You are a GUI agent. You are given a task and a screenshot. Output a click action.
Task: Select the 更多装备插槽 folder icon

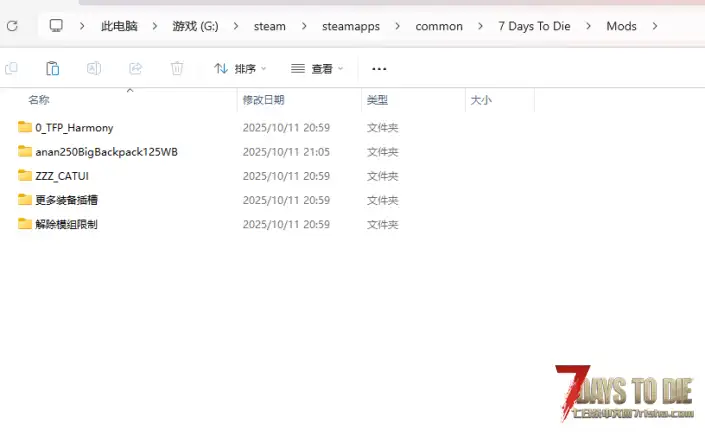25,200
